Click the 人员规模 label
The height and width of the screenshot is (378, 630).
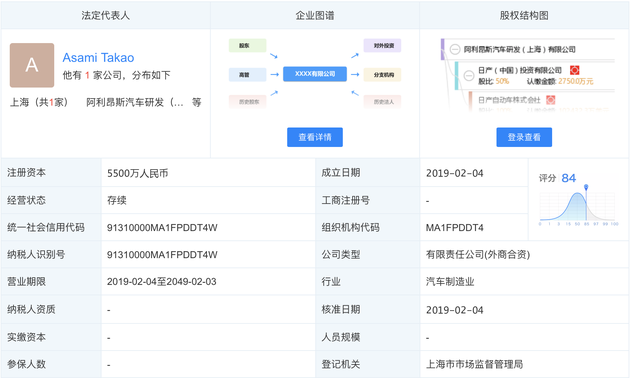click(x=341, y=337)
